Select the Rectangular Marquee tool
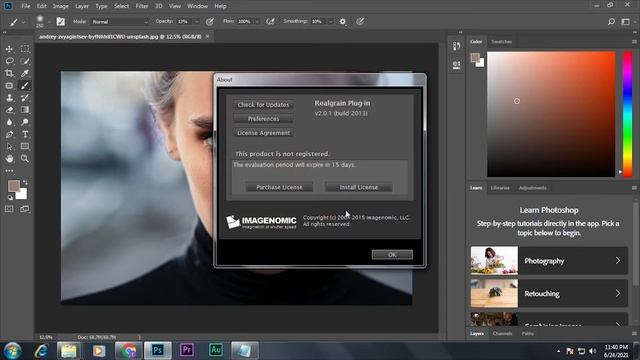The image size is (640, 360). tap(25, 49)
